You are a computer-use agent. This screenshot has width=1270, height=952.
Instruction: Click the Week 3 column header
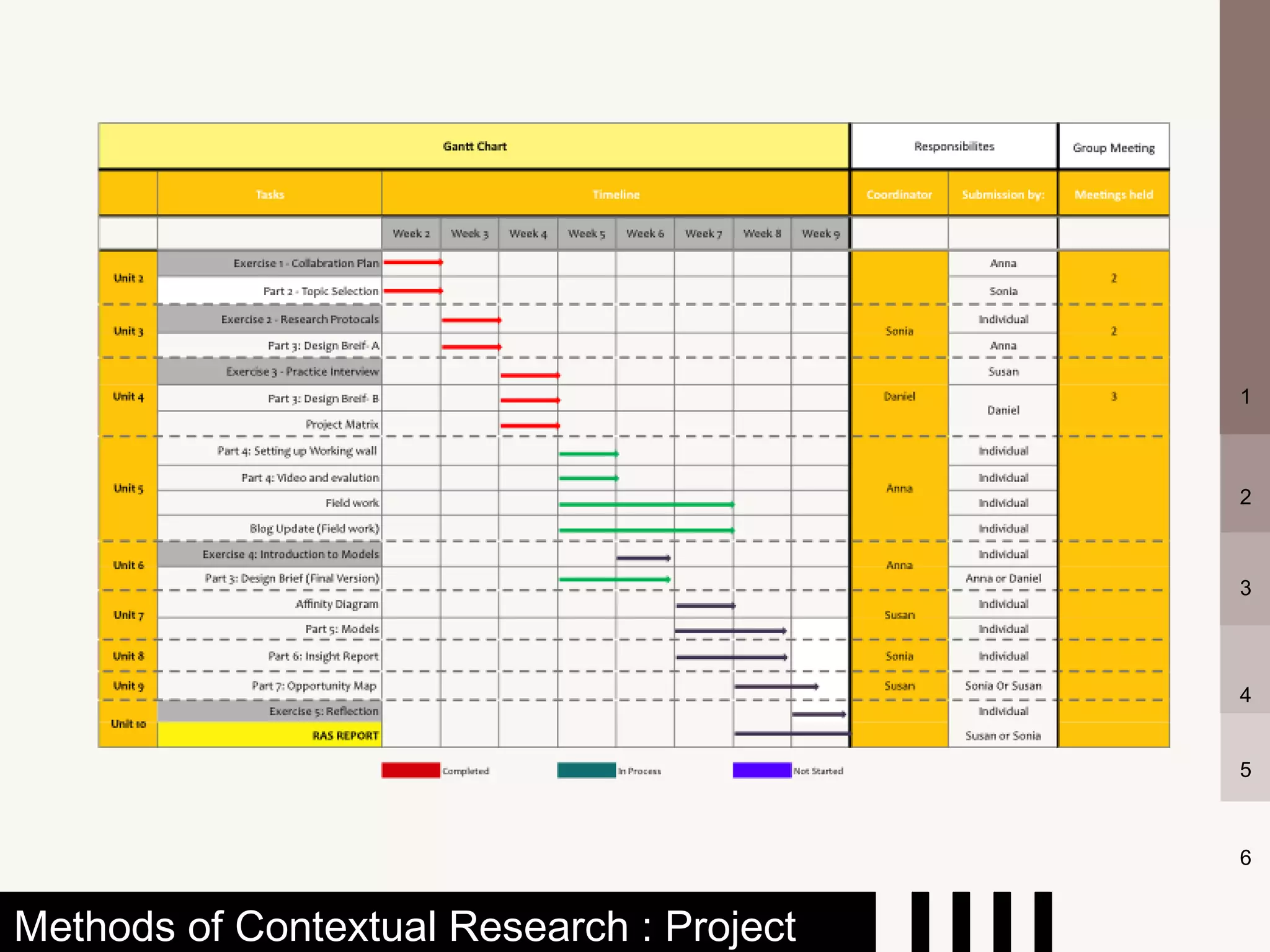pyautogui.click(x=469, y=234)
